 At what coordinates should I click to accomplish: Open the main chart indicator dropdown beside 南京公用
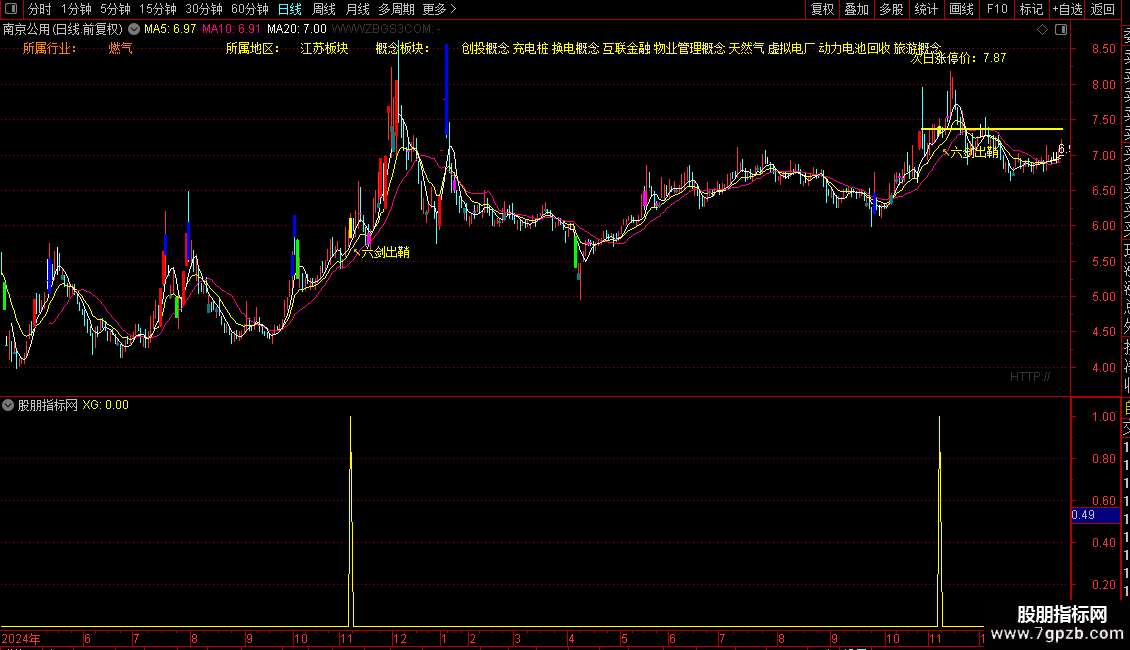click(134, 29)
